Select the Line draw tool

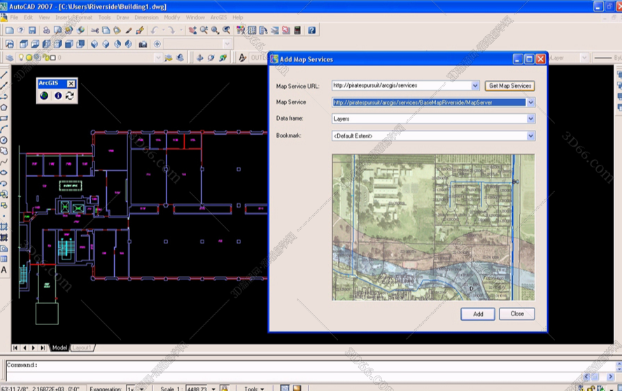tap(4, 75)
